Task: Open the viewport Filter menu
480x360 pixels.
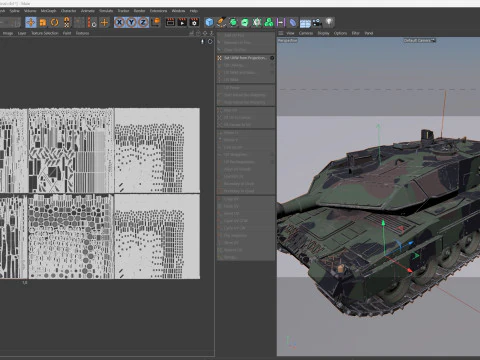Action: click(356, 33)
